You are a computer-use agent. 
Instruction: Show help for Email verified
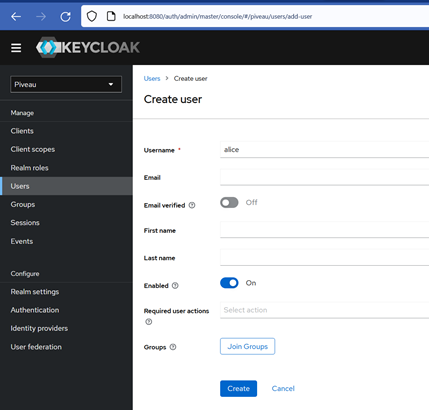tap(192, 205)
